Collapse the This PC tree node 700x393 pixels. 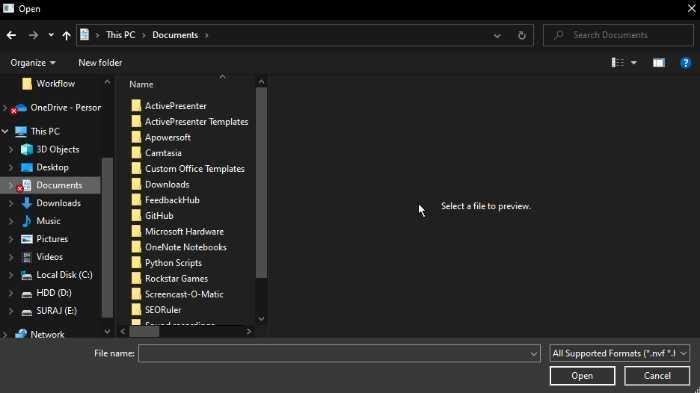pyautogui.click(x=5, y=131)
